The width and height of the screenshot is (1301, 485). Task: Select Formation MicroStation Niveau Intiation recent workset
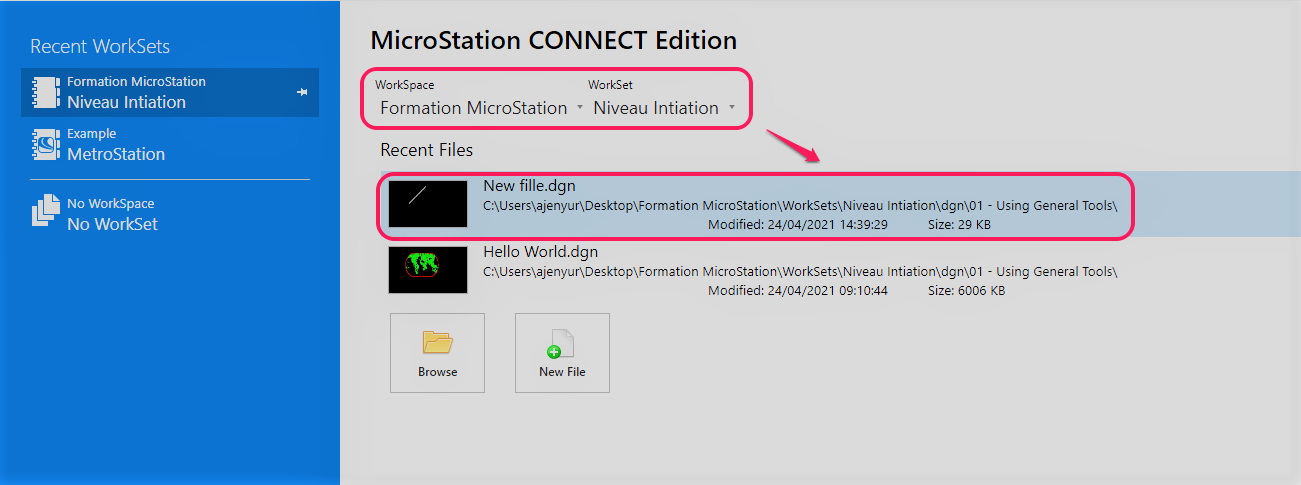(x=170, y=92)
